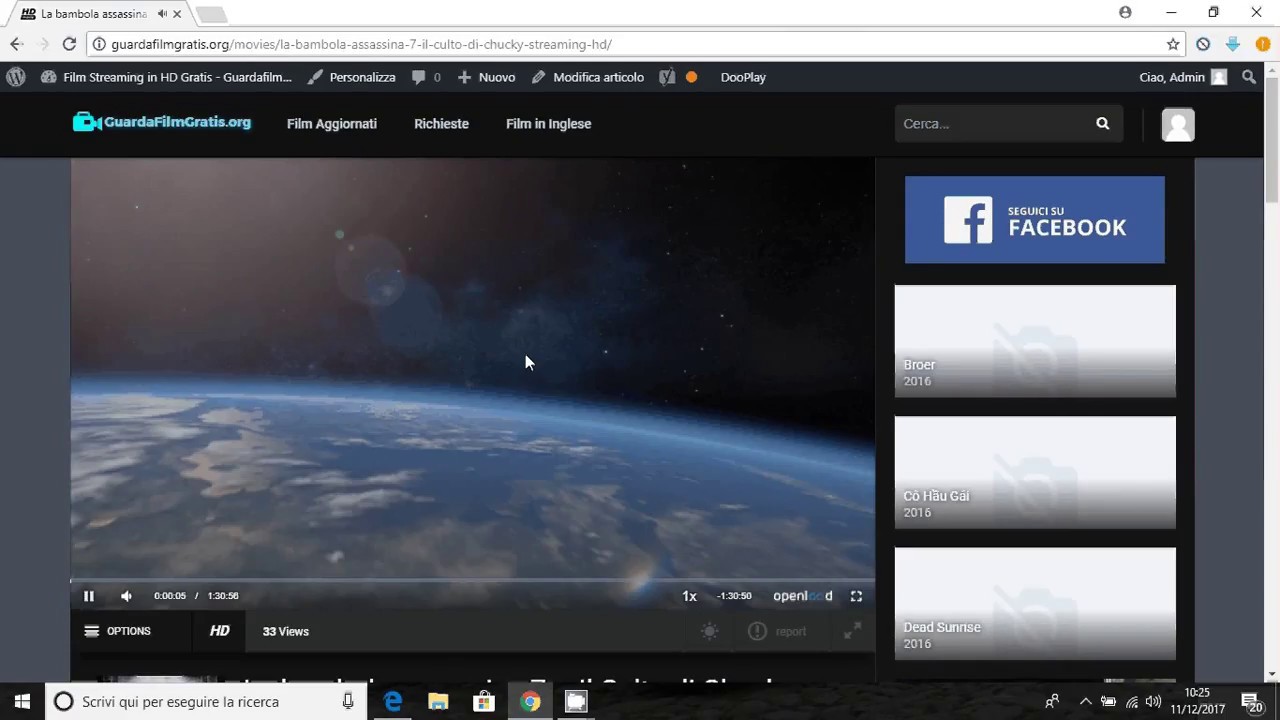Screen dimensions: 1280x720
Task: Change playback speed 1x
Action: coord(689,596)
